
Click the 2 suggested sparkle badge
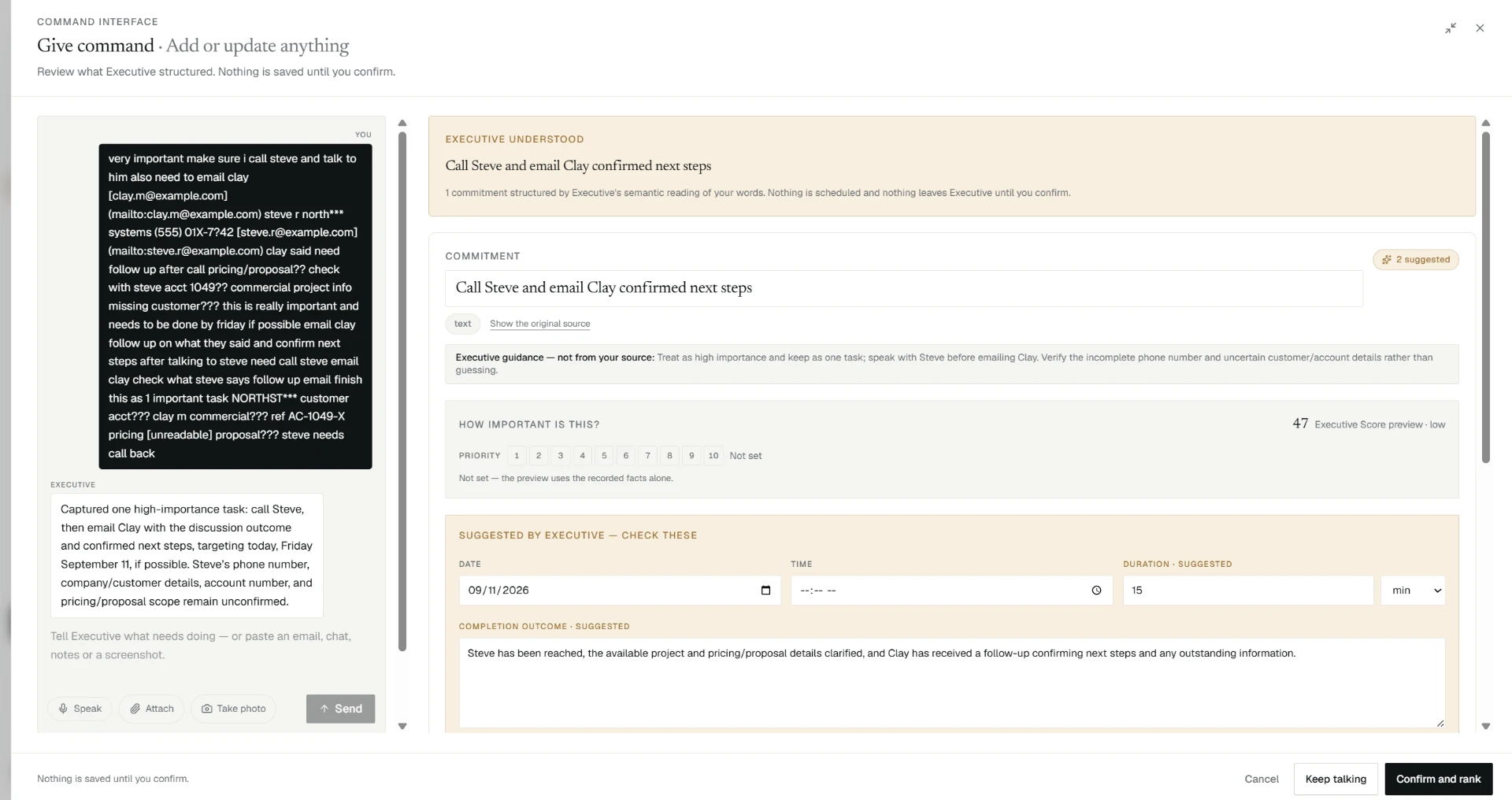(1416, 260)
